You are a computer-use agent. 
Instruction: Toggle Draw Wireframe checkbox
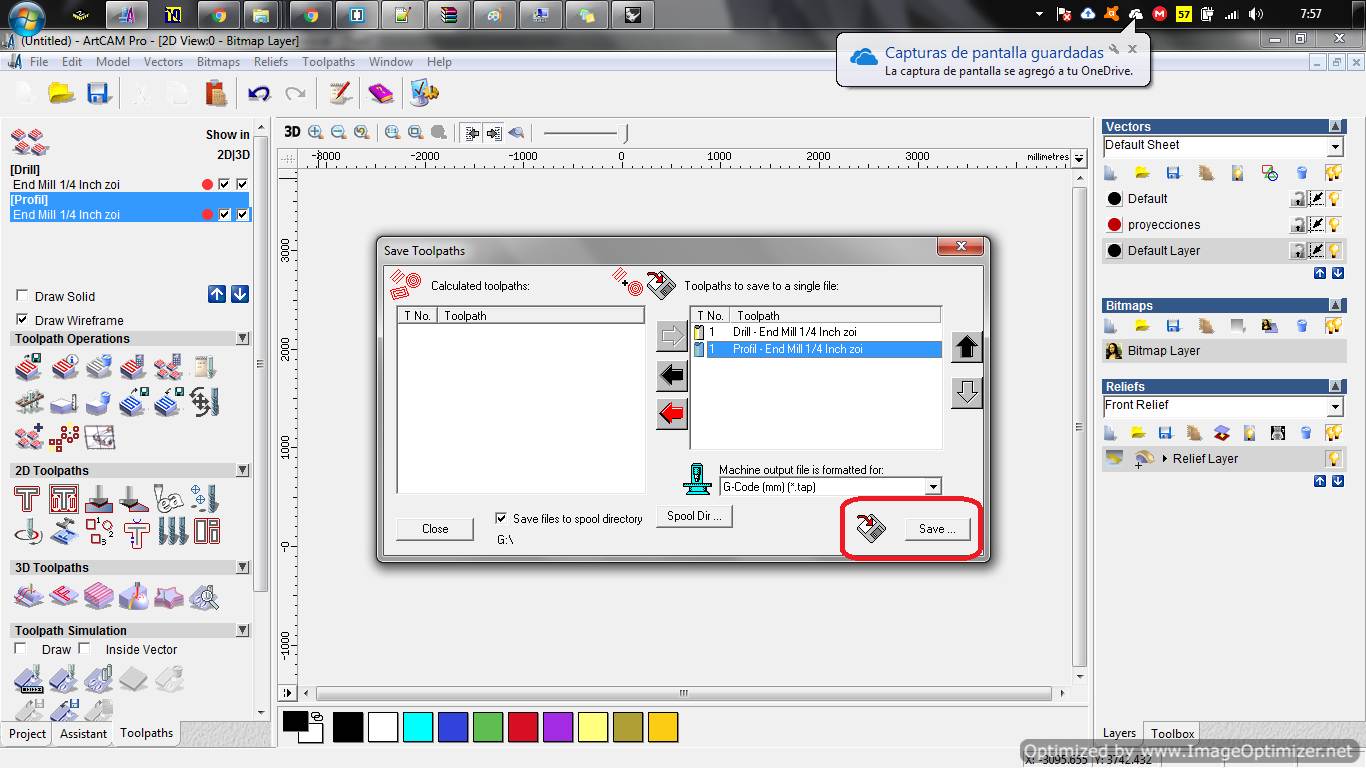point(22,320)
